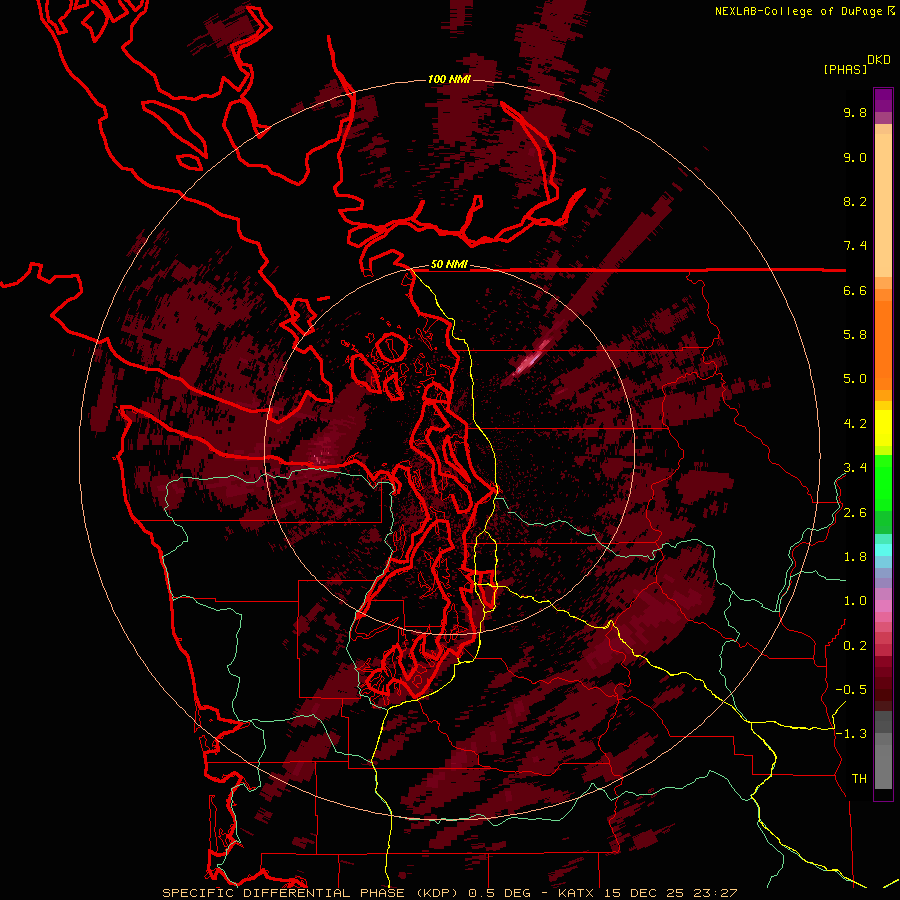Screen dimensions: 900x900
Task: Click the 5.0 value on the color scale
Action: (855, 379)
